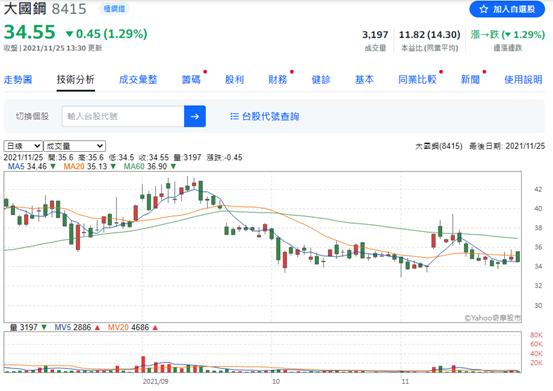
Task: Focus the stock code input field
Action: tap(123, 116)
